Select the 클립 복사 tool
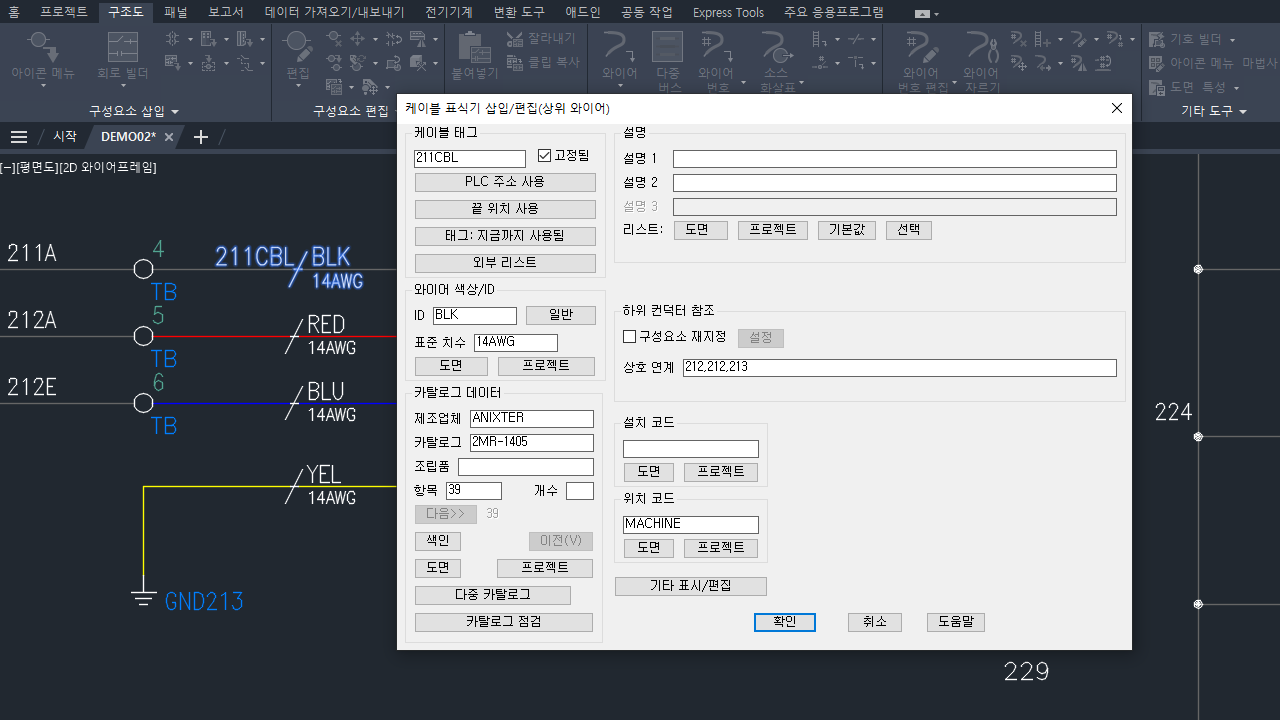 click(x=542, y=62)
